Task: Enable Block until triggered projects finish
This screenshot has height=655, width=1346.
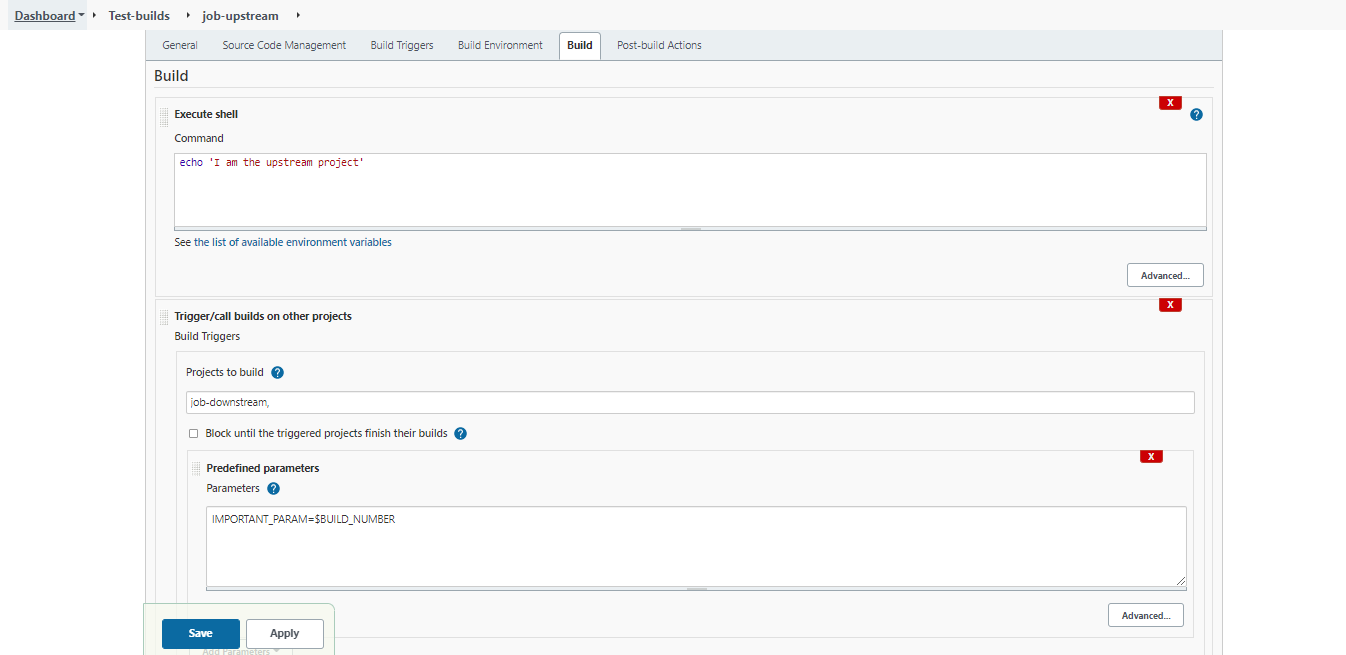Action: tap(194, 434)
